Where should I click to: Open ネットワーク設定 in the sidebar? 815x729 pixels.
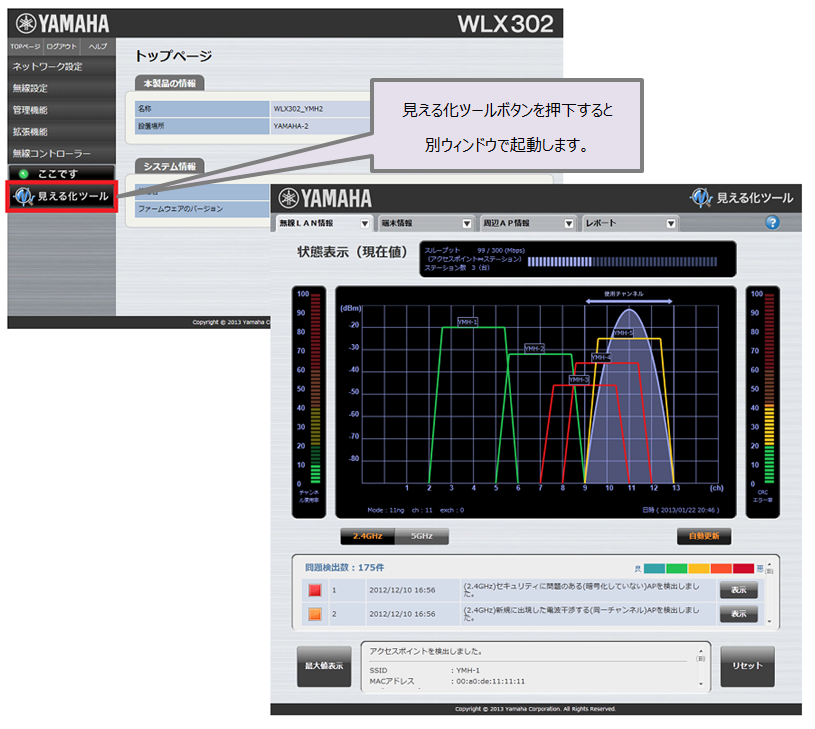[48, 67]
